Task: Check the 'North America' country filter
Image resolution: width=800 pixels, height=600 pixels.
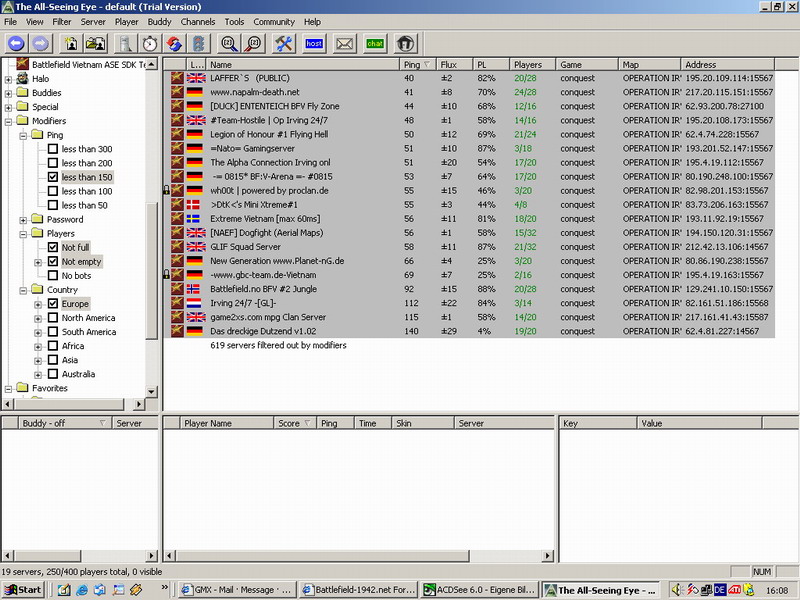Action: pyautogui.click(x=53, y=318)
